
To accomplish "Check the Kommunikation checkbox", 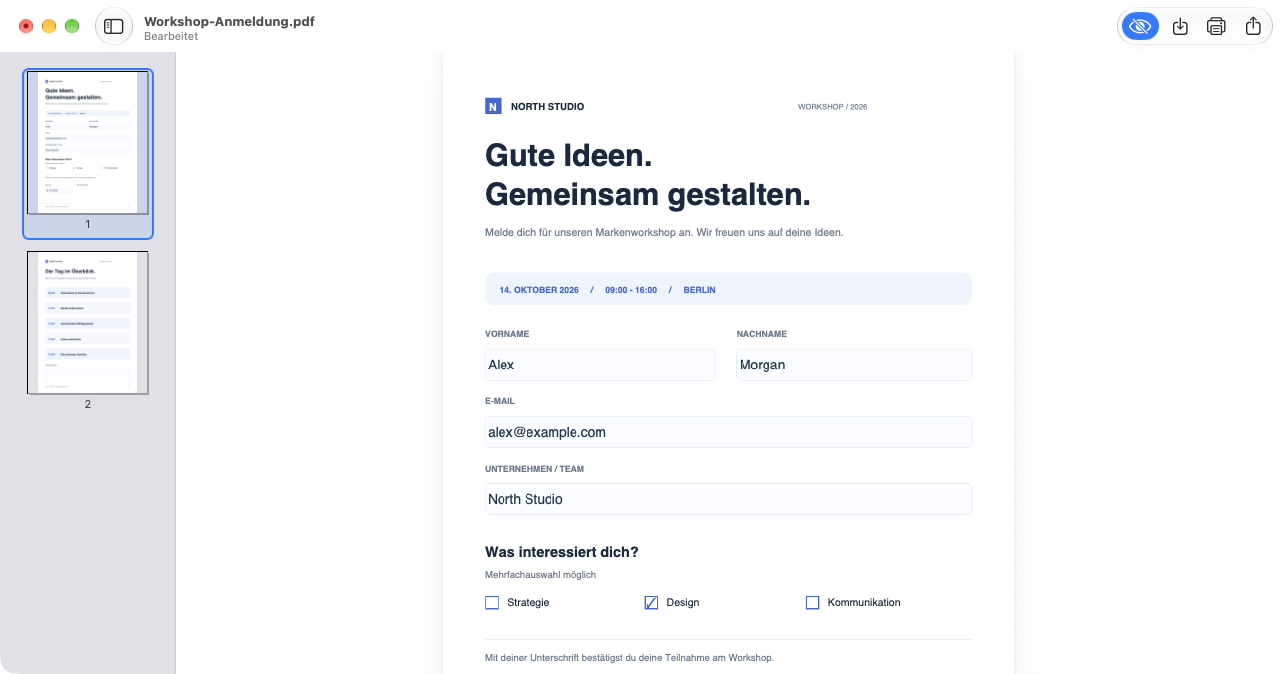I will 812,603.
